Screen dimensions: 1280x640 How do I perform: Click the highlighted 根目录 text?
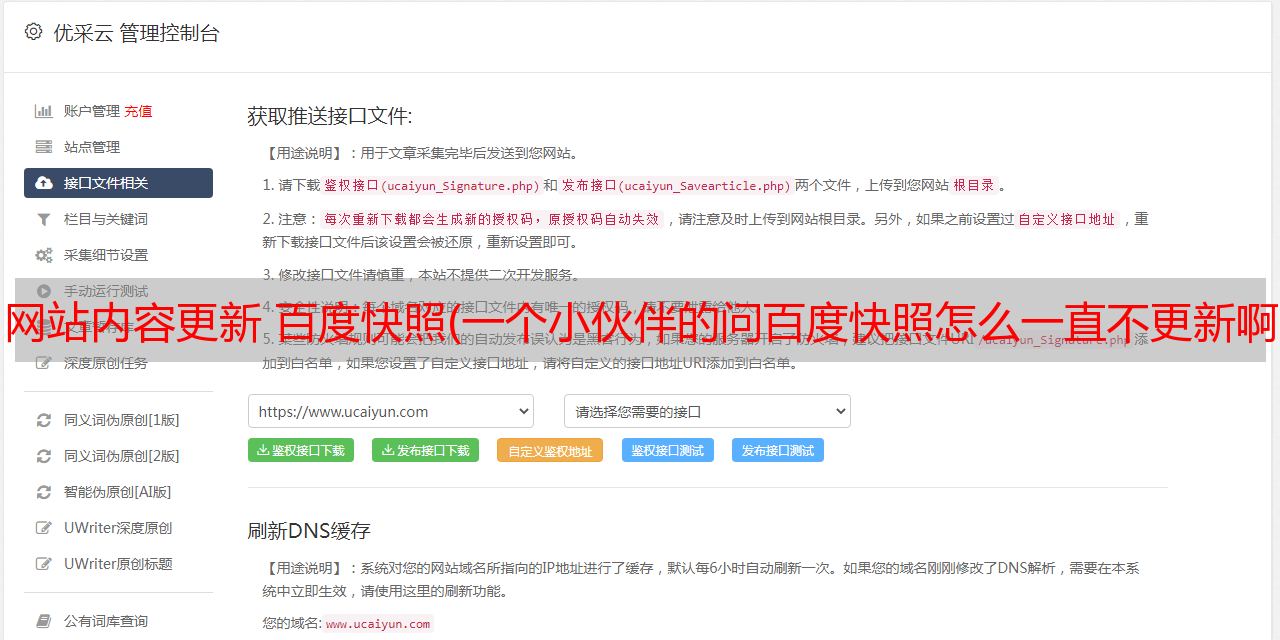[973, 185]
